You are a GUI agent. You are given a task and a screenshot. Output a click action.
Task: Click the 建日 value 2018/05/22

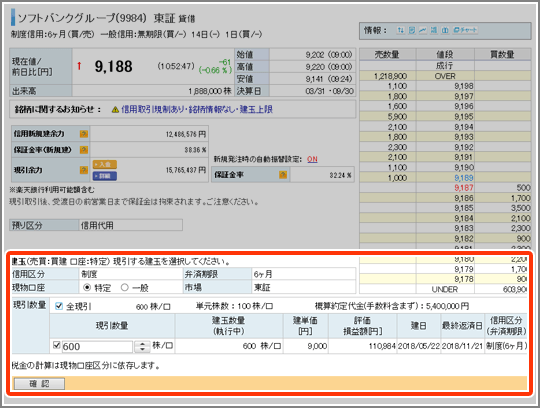pyautogui.click(x=419, y=346)
